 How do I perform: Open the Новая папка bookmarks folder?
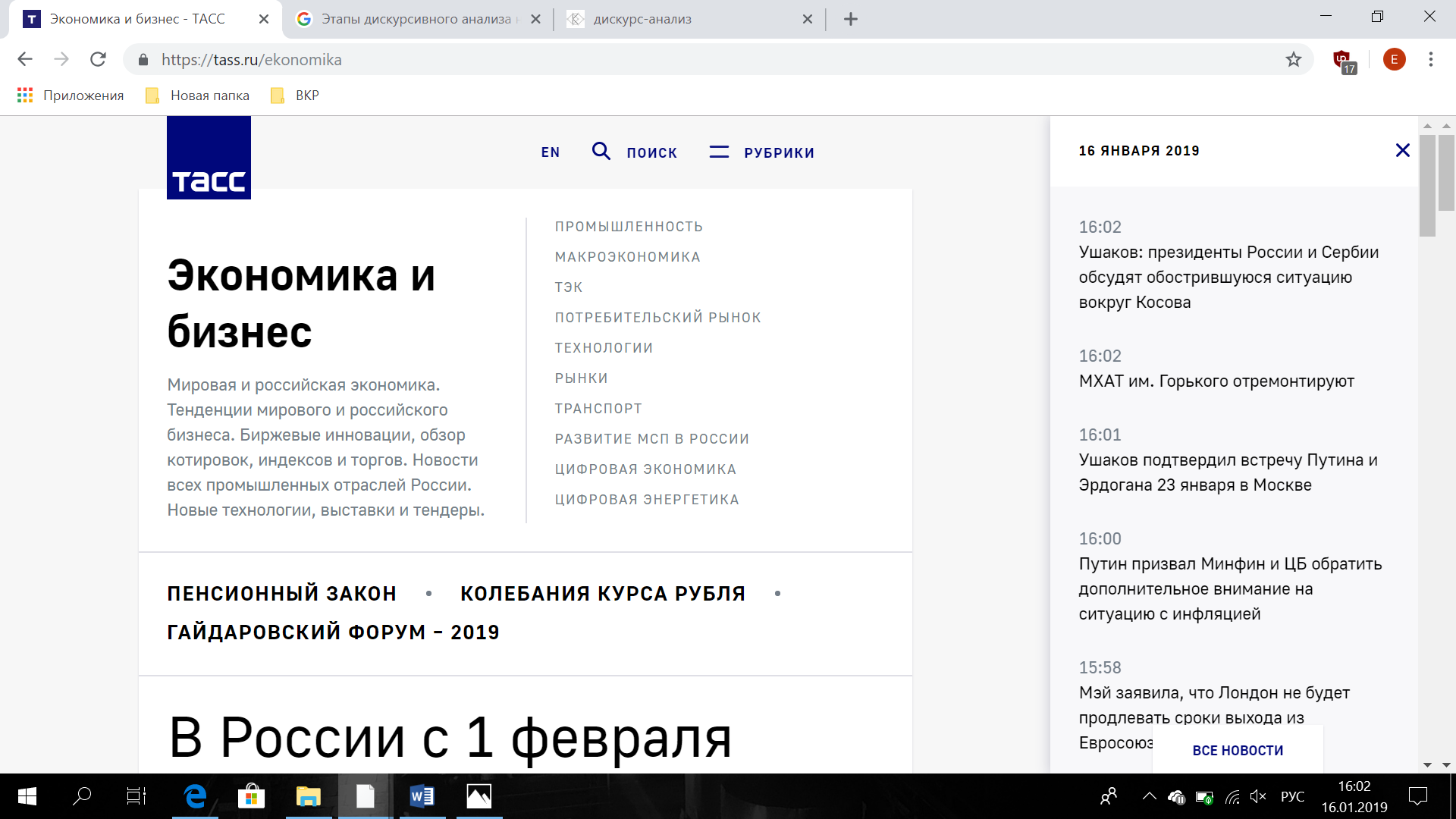pyautogui.click(x=198, y=95)
